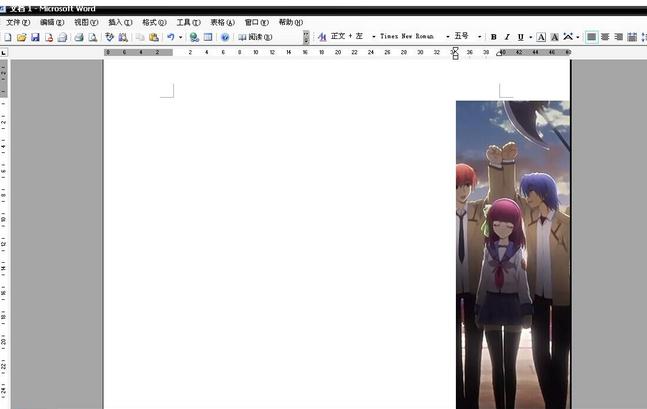Viewport: 647px width, 409px height.
Task: Click the Copy icon in toolbar
Action: pyautogui.click(x=140, y=38)
